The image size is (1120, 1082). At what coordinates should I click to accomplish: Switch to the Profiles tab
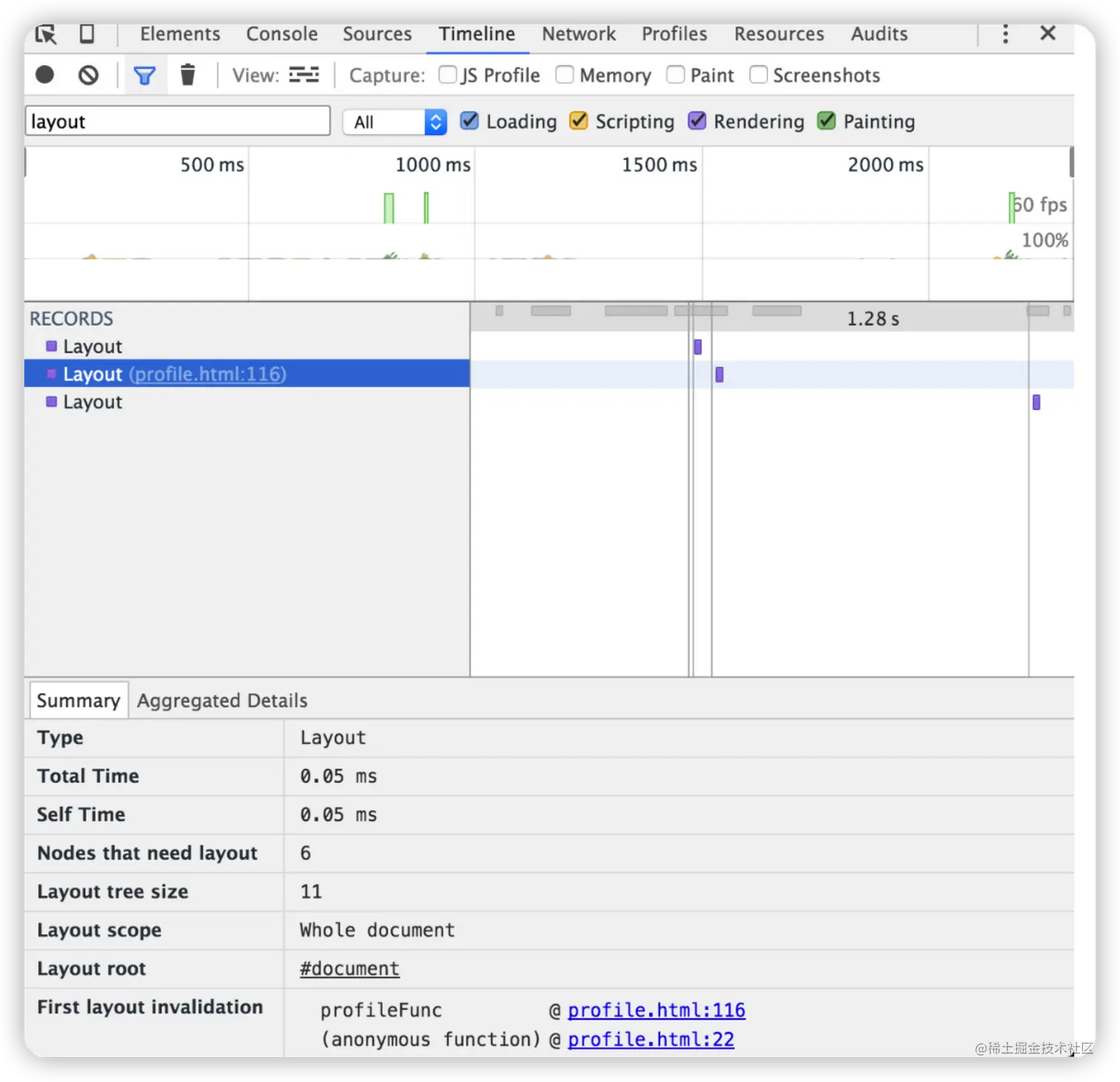pyautogui.click(x=674, y=34)
